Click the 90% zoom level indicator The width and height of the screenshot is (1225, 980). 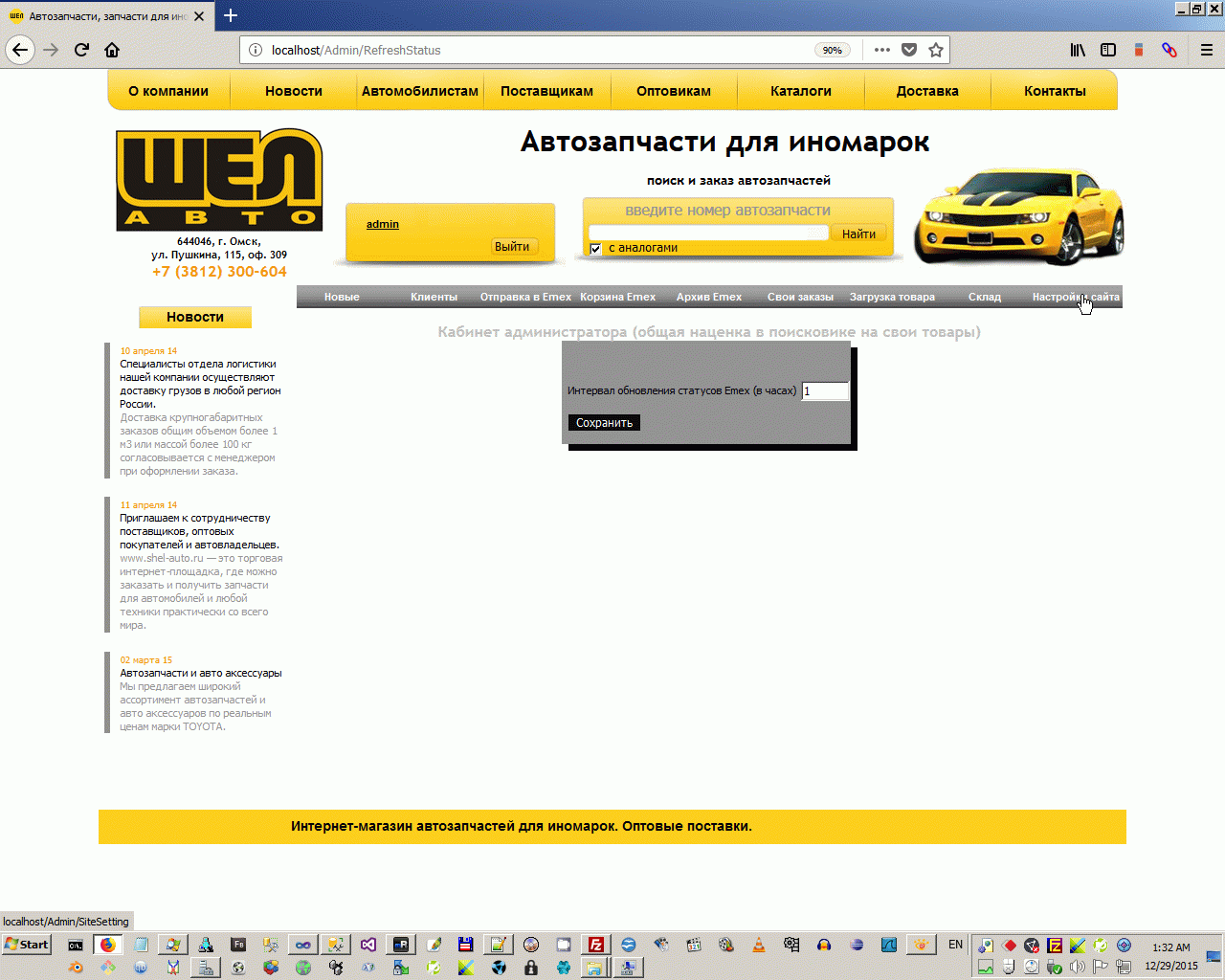[x=833, y=50]
